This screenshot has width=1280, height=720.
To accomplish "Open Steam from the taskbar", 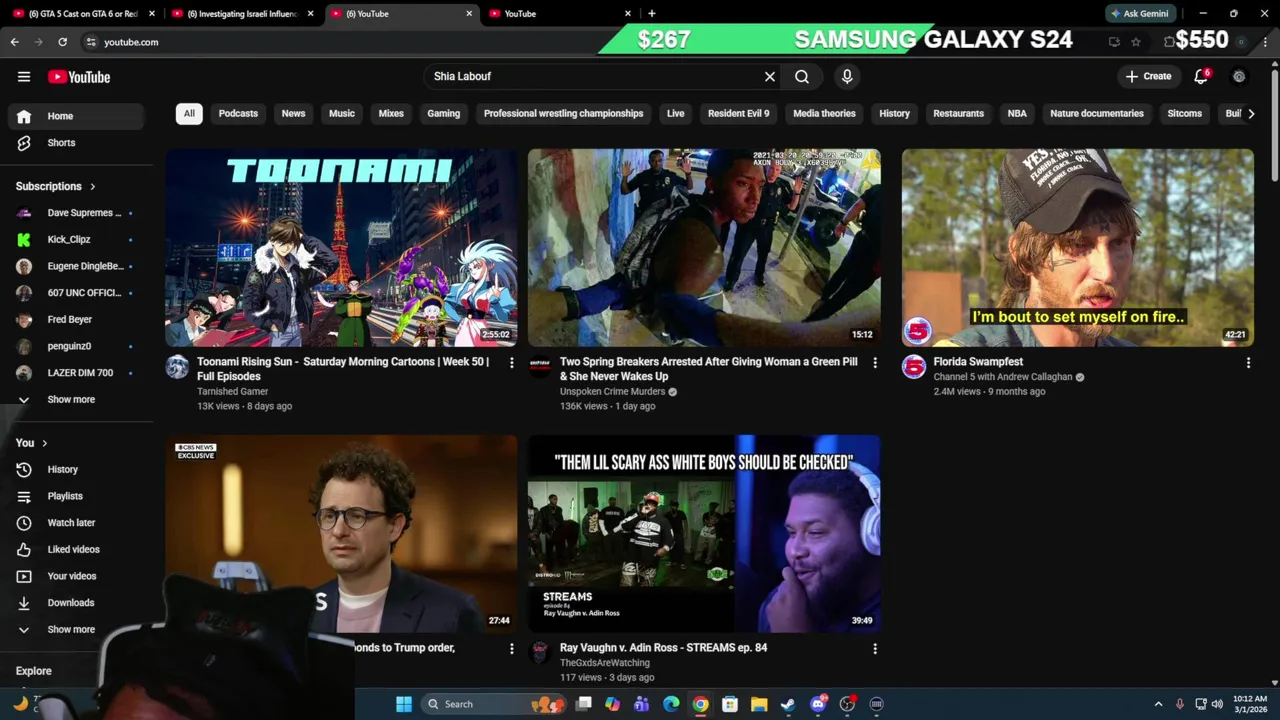I will coord(788,704).
